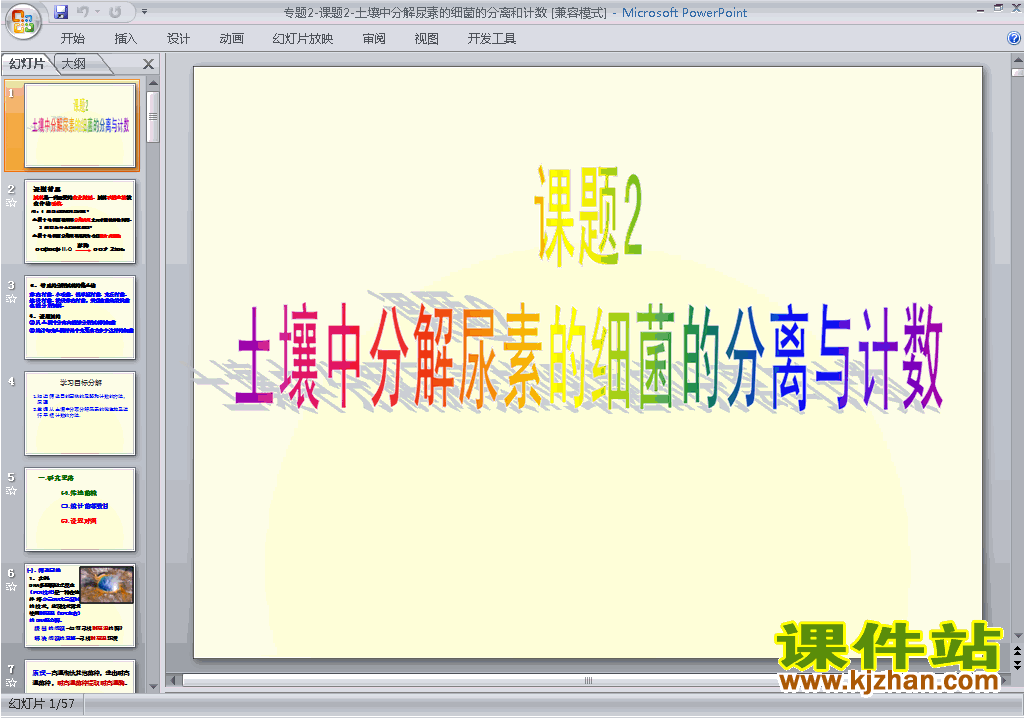Click animation star icon beside slide 3

click(11, 299)
